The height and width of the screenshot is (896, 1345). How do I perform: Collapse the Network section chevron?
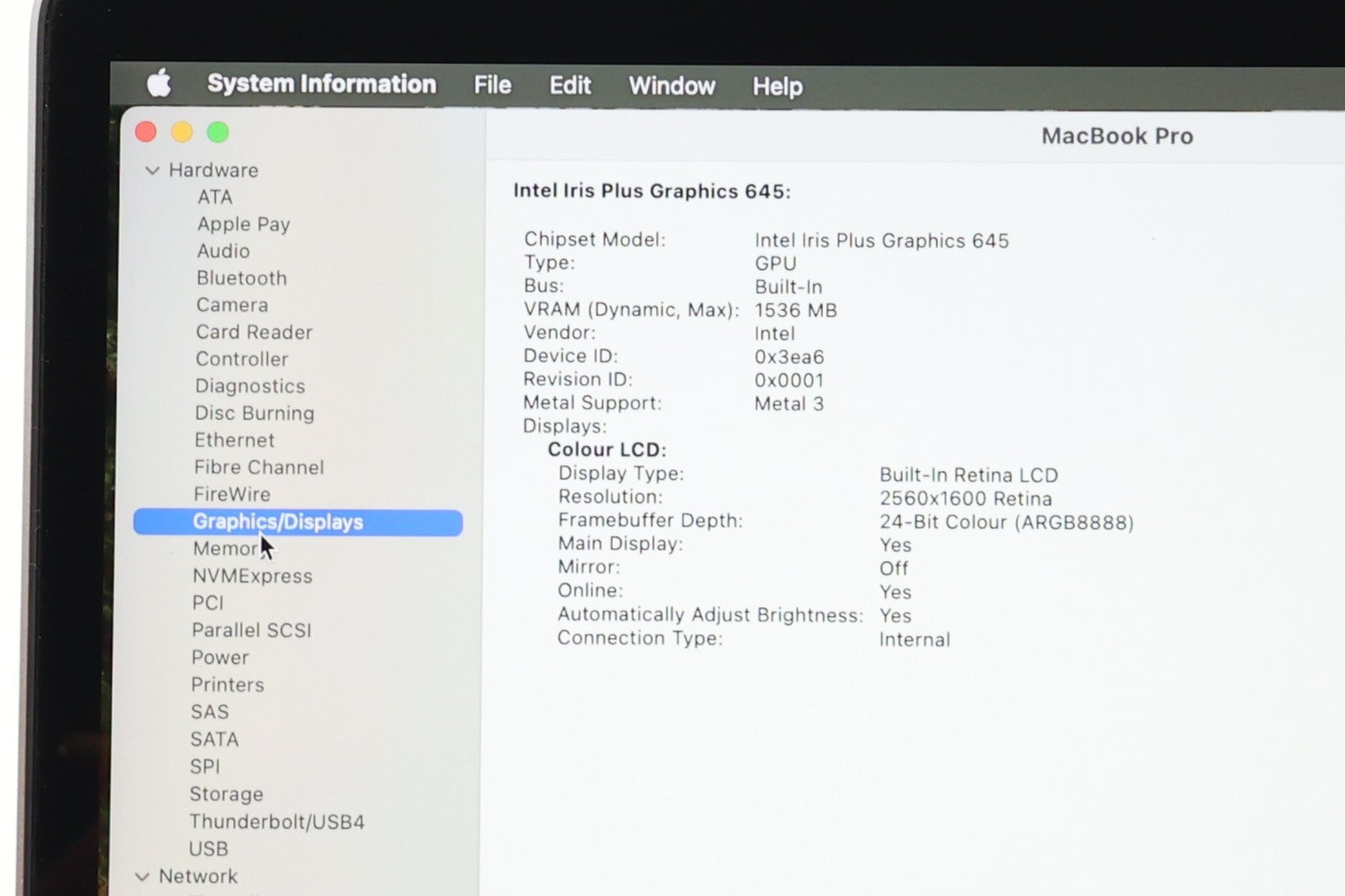[142, 877]
